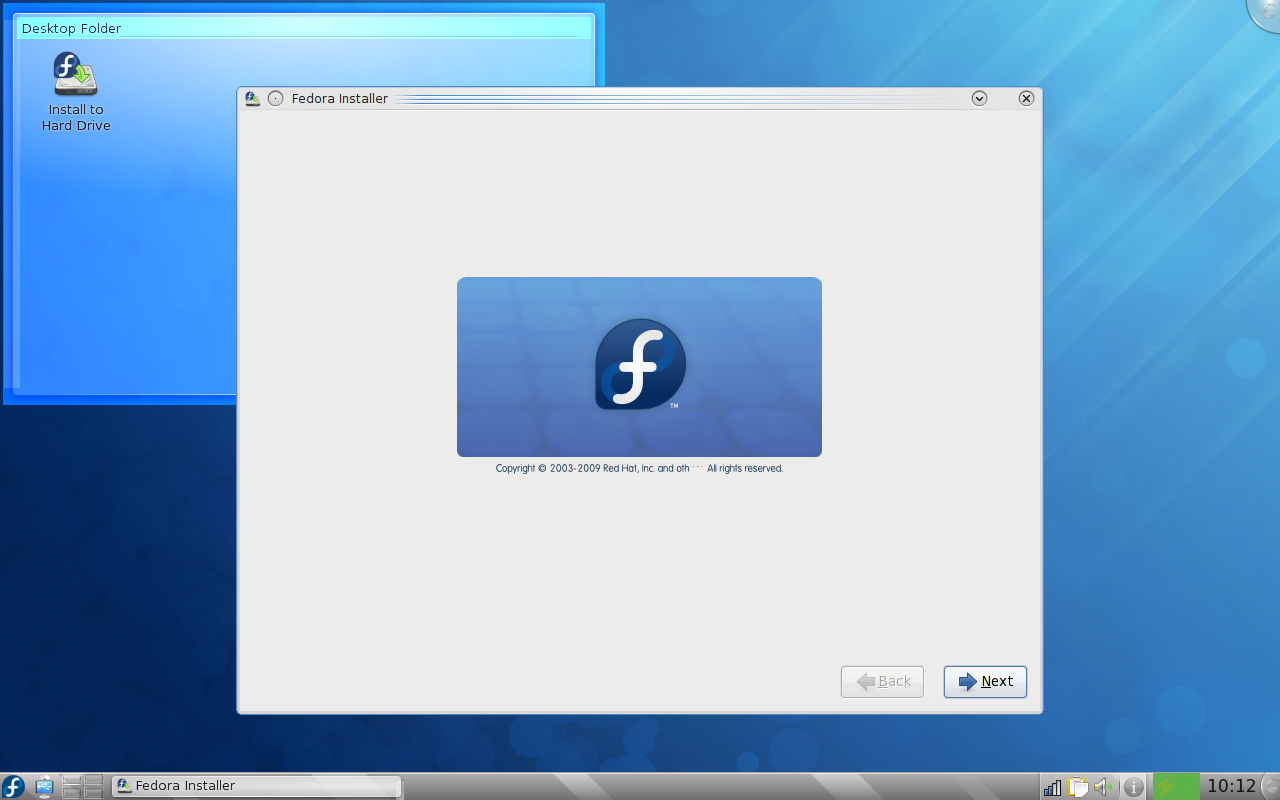The height and width of the screenshot is (800, 1280).
Task: Click the Red Hat copyright notice text
Action: coord(639,468)
